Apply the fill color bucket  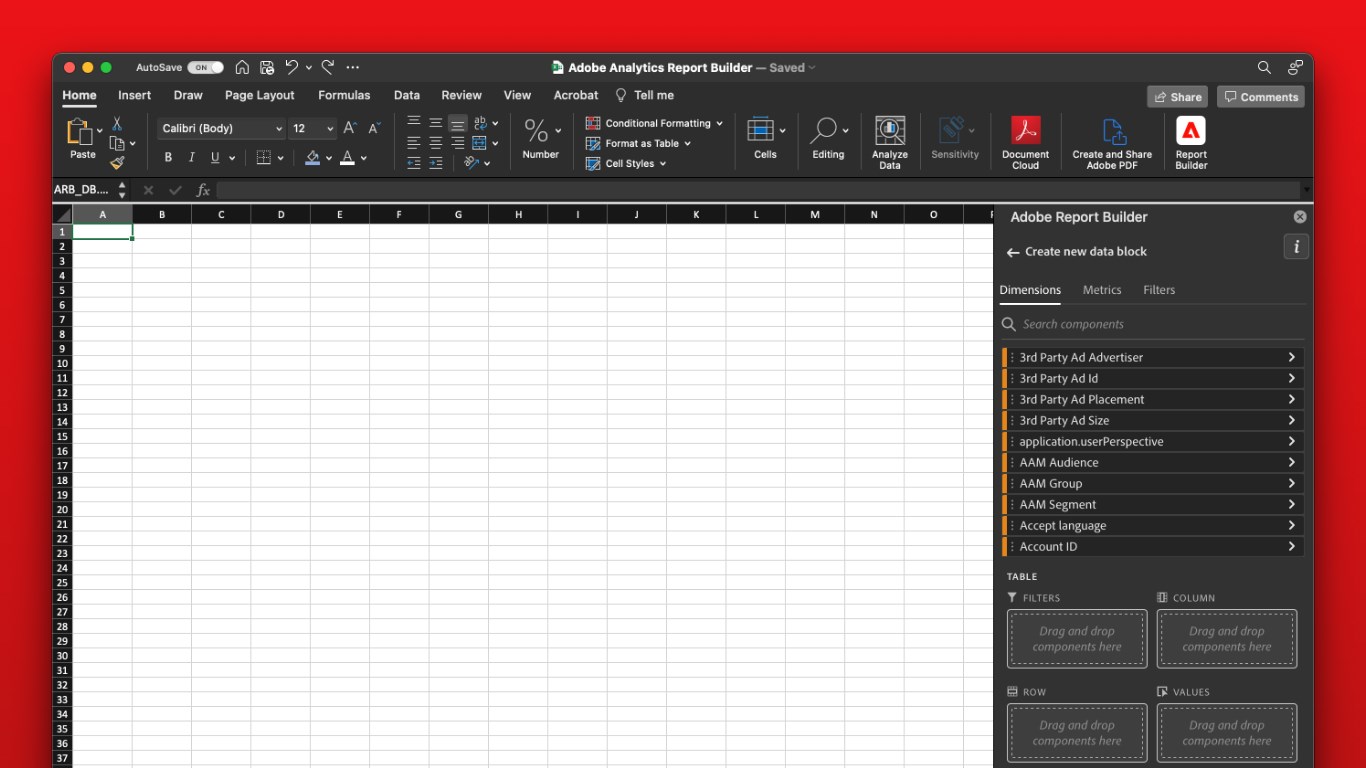click(x=312, y=157)
